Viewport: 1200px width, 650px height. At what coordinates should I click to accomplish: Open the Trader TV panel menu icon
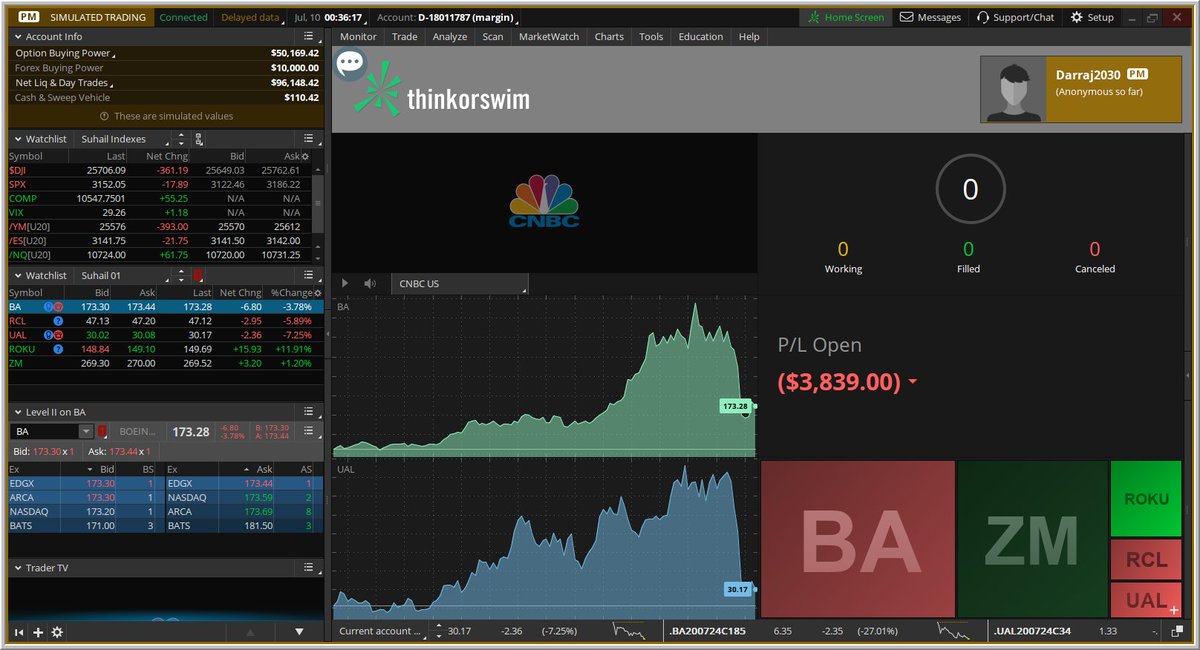310,568
